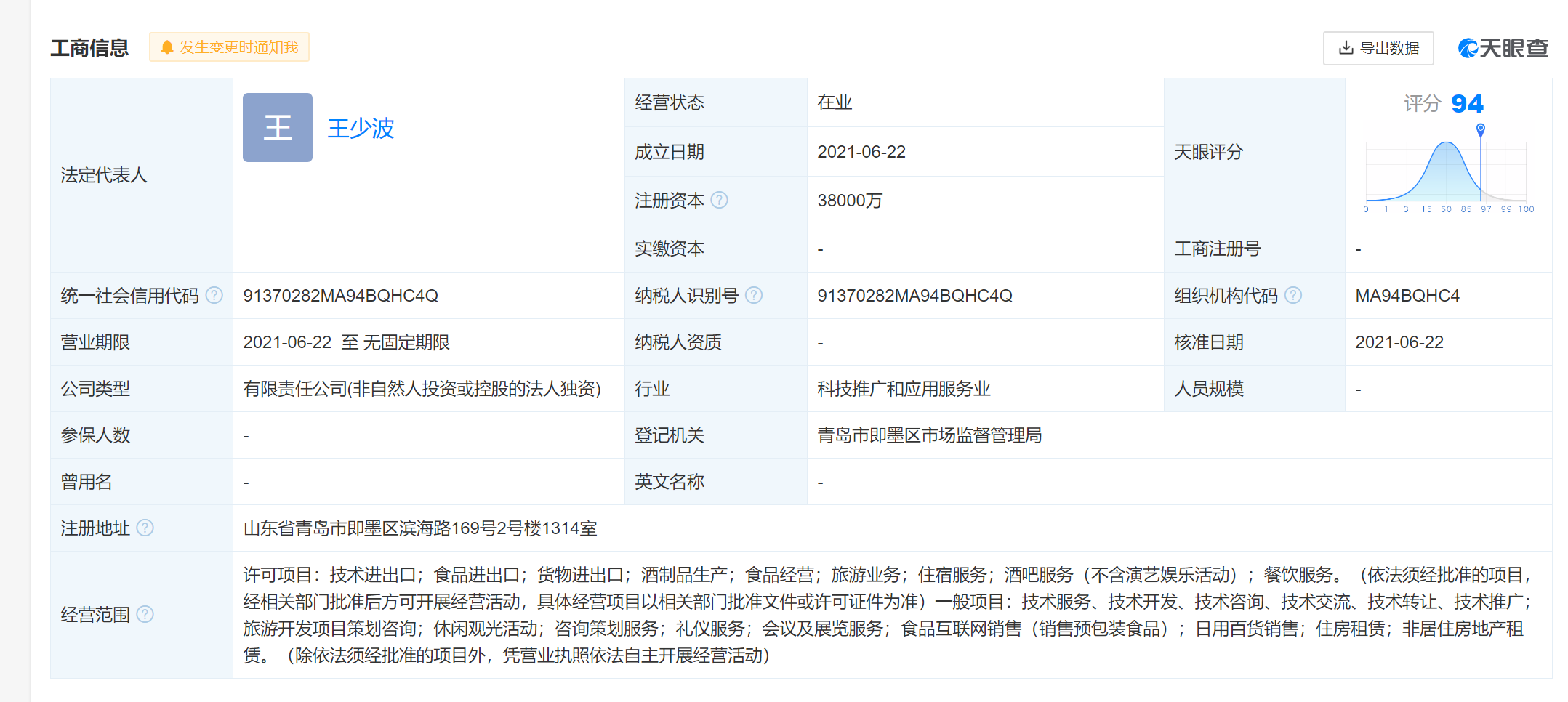Click the 在业 business status value
Image resolution: width=1568 pixels, height=702 pixels.
pyautogui.click(x=835, y=102)
